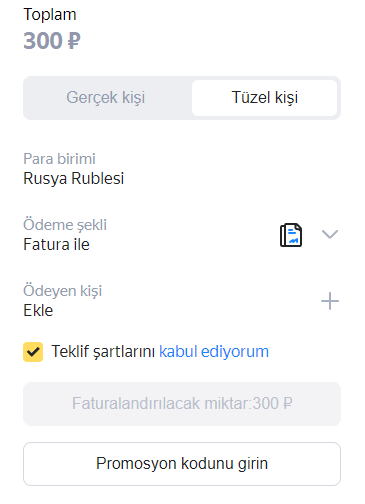Screen dimensions: 365x504
Task: Click the Para birimi label
Action: coord(59,159)
